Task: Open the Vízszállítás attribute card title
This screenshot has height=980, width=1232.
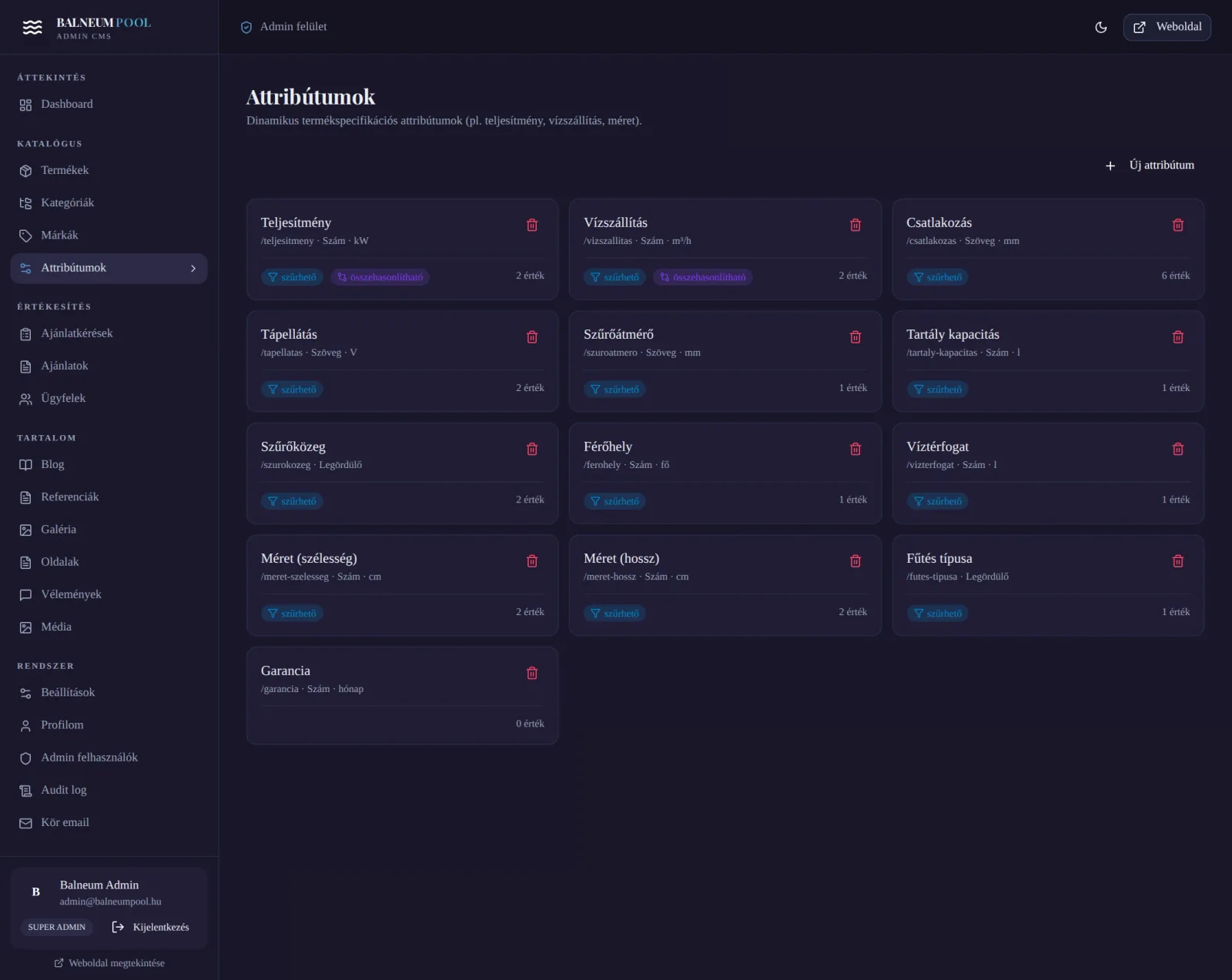Action: tap(615, 222)
